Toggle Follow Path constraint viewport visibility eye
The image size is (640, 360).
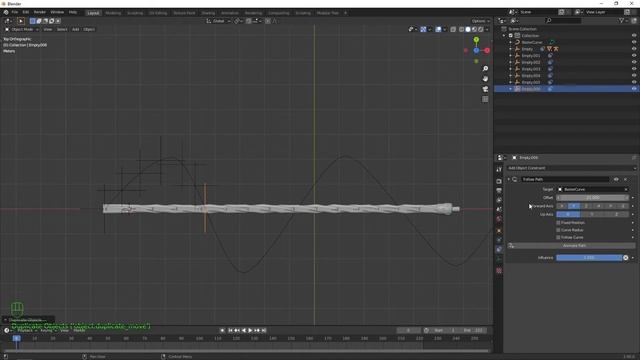(x=616, y=179)
